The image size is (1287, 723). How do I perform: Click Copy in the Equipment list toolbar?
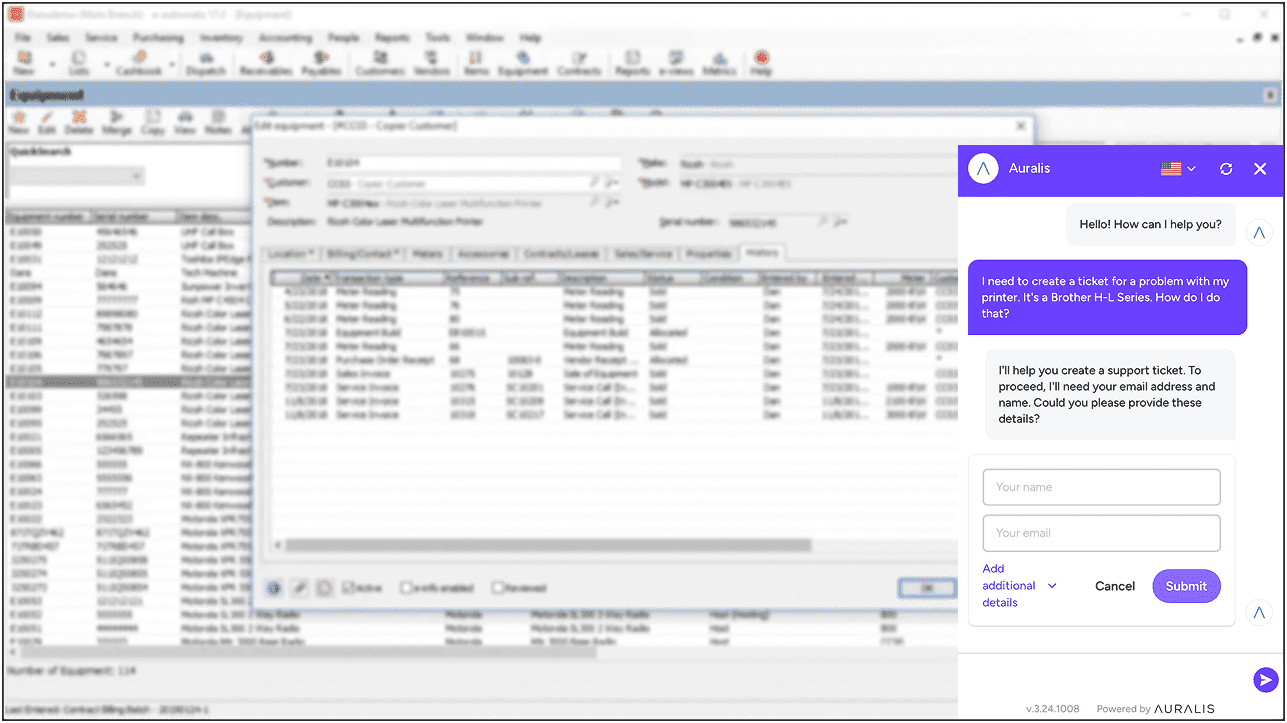152,122
